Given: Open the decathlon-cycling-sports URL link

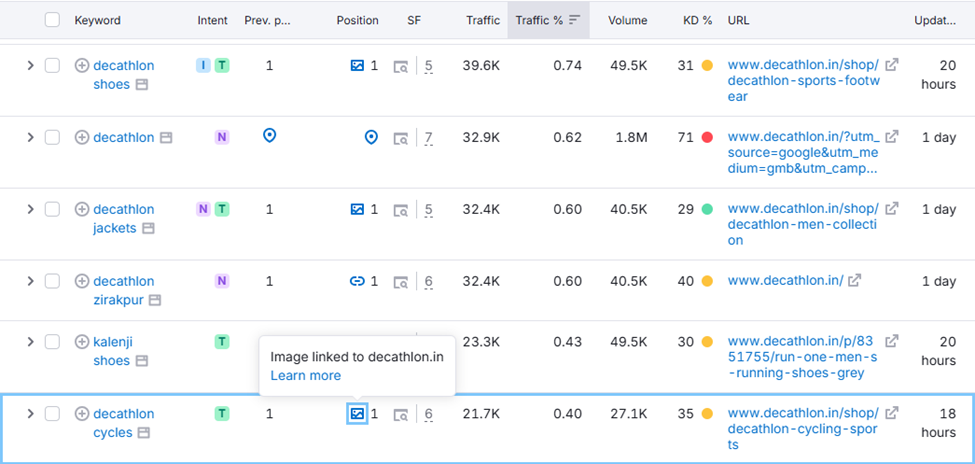Looking at the screenshot, I should [x=803, y=429].
